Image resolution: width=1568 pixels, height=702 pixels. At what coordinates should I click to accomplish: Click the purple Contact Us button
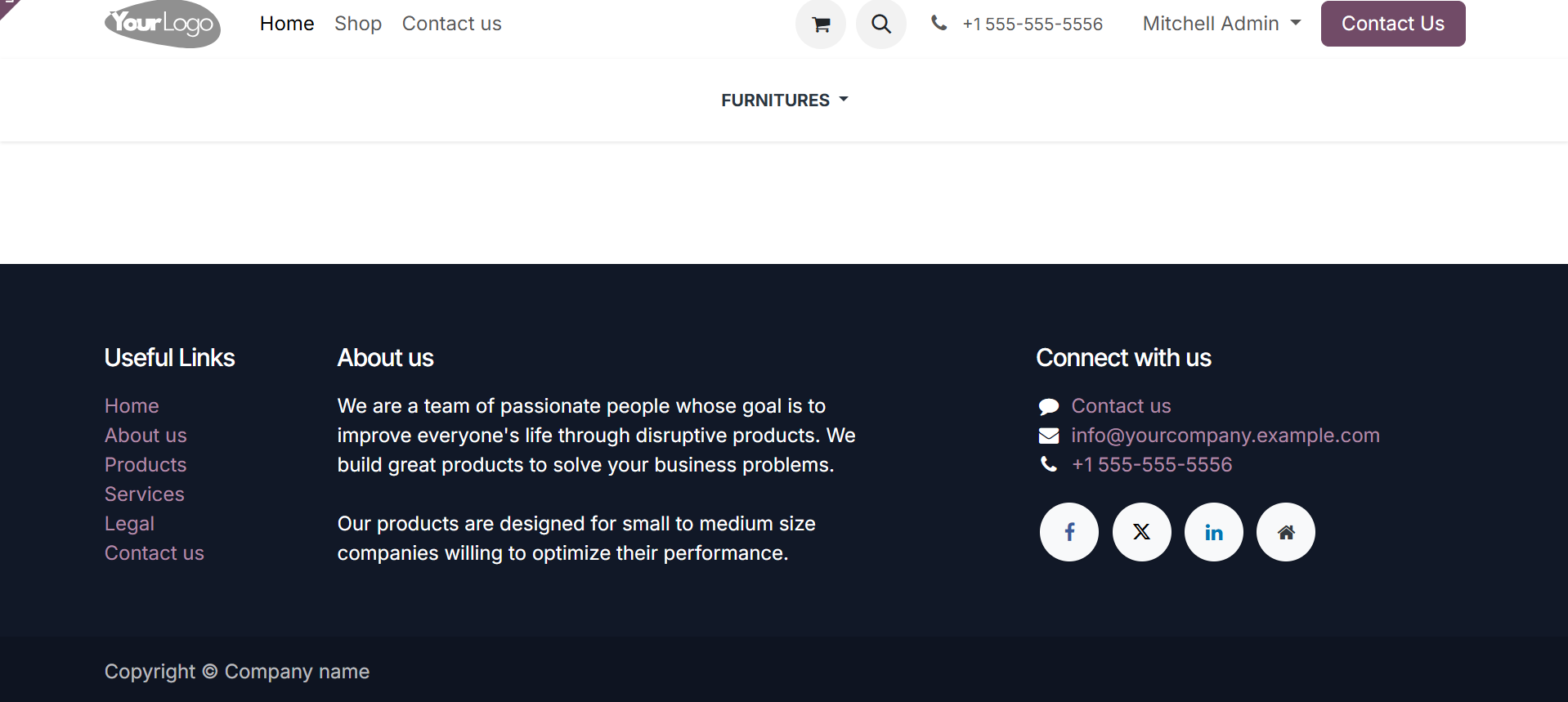pyautogui.click(x=1393, y=24)
